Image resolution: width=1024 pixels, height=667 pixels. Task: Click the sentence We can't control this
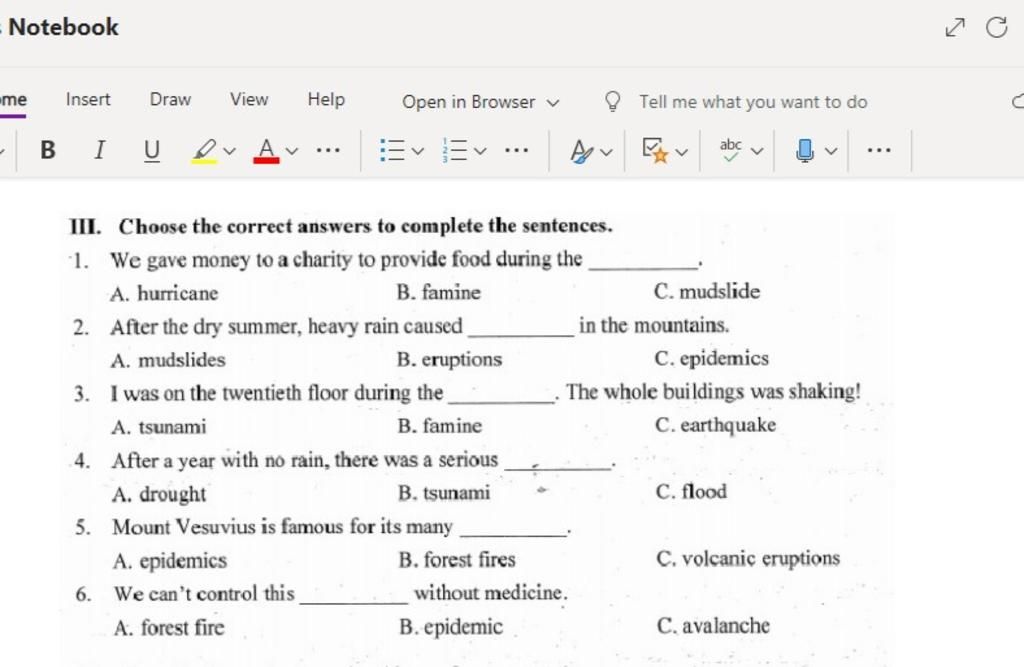(x=341, y=593)
